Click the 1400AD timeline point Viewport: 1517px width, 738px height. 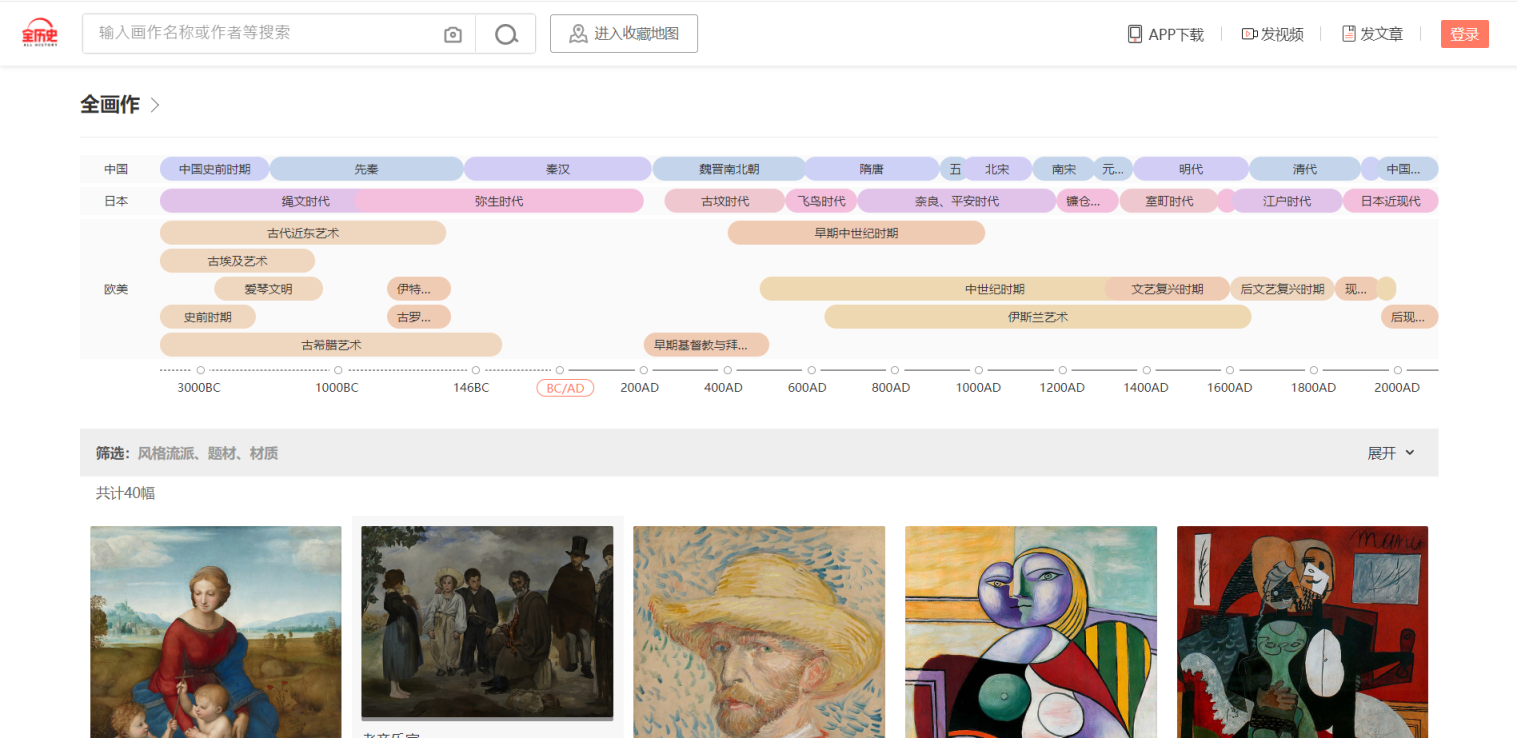pyautogui.click(x=1146, y=371)
